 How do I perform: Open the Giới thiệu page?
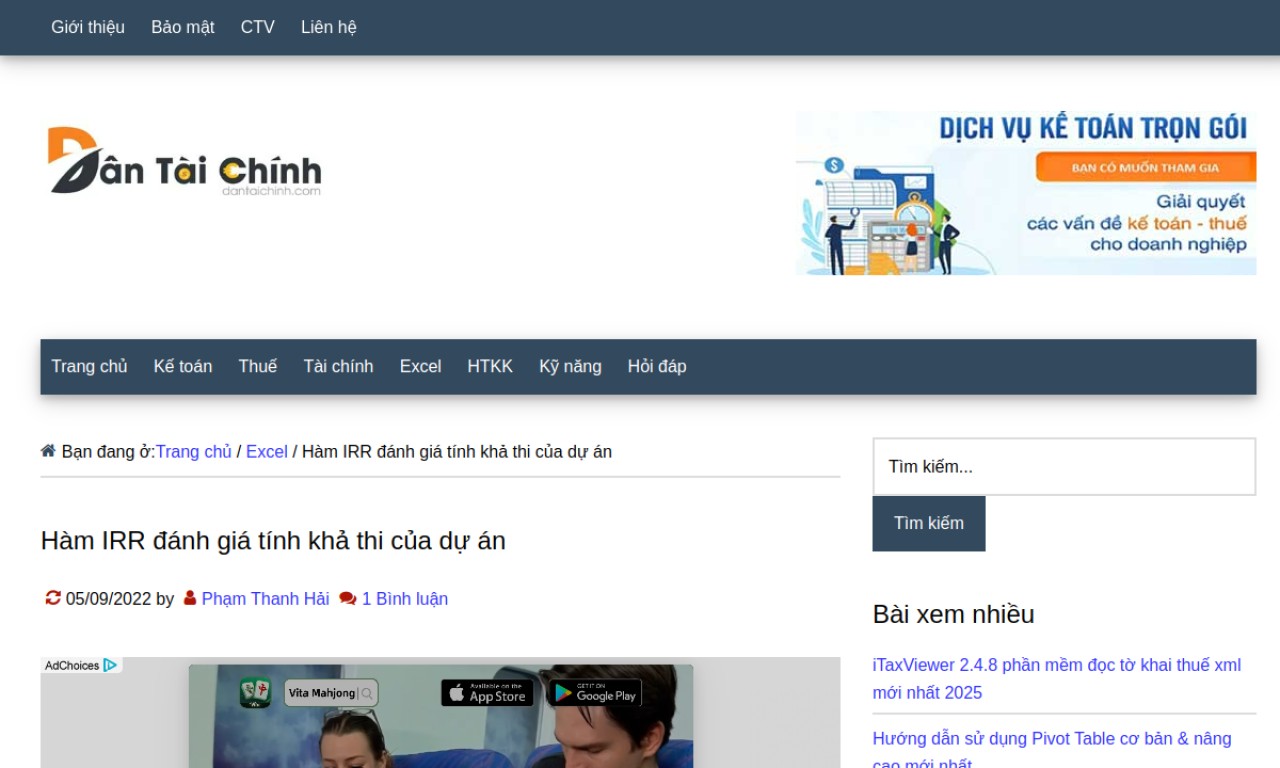click(x=88, y=27)
